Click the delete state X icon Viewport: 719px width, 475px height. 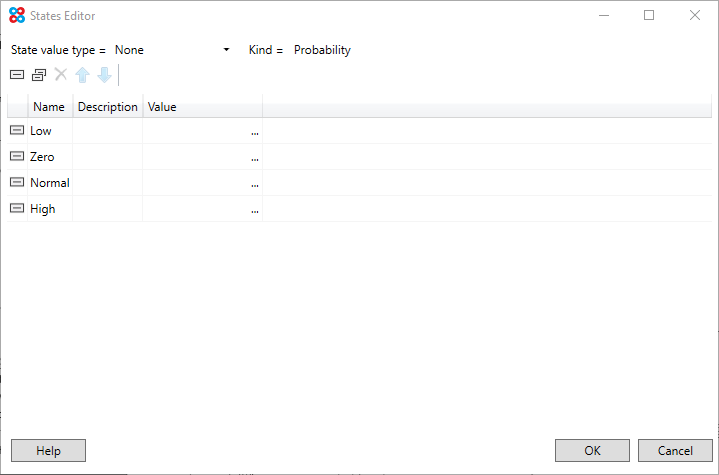60,75
